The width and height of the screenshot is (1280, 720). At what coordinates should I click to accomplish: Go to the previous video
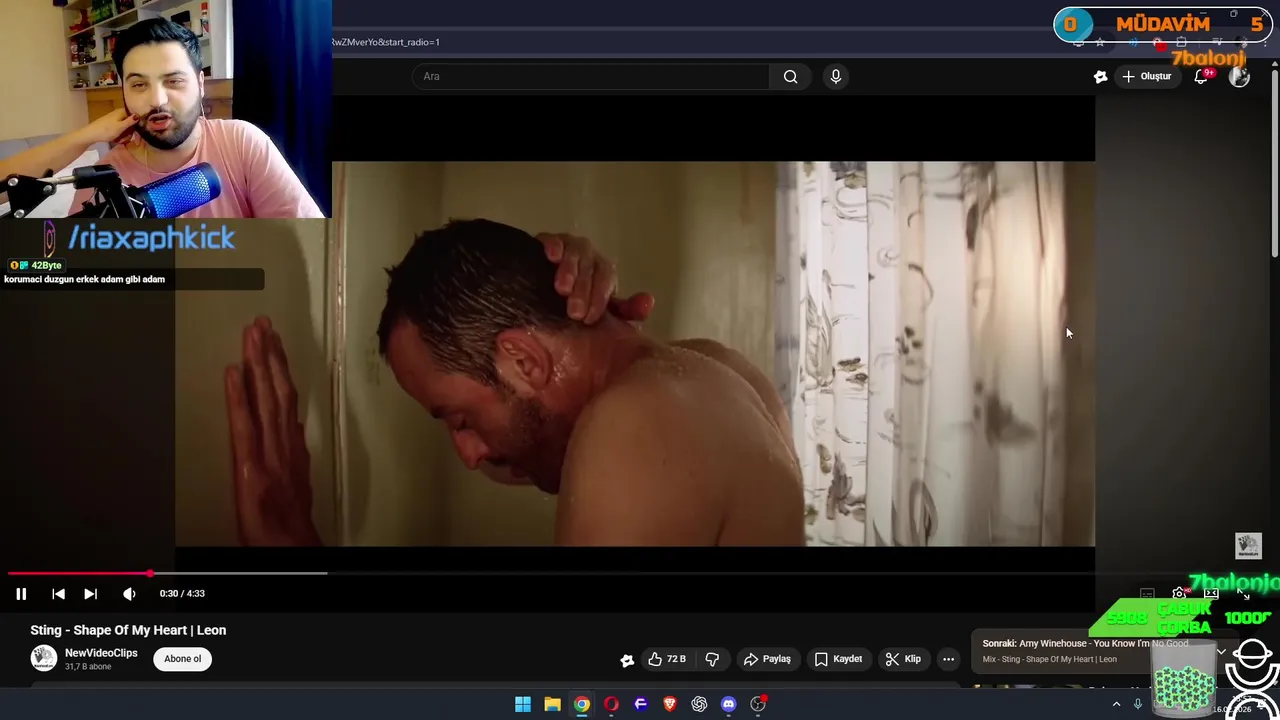tap(58, 594)
